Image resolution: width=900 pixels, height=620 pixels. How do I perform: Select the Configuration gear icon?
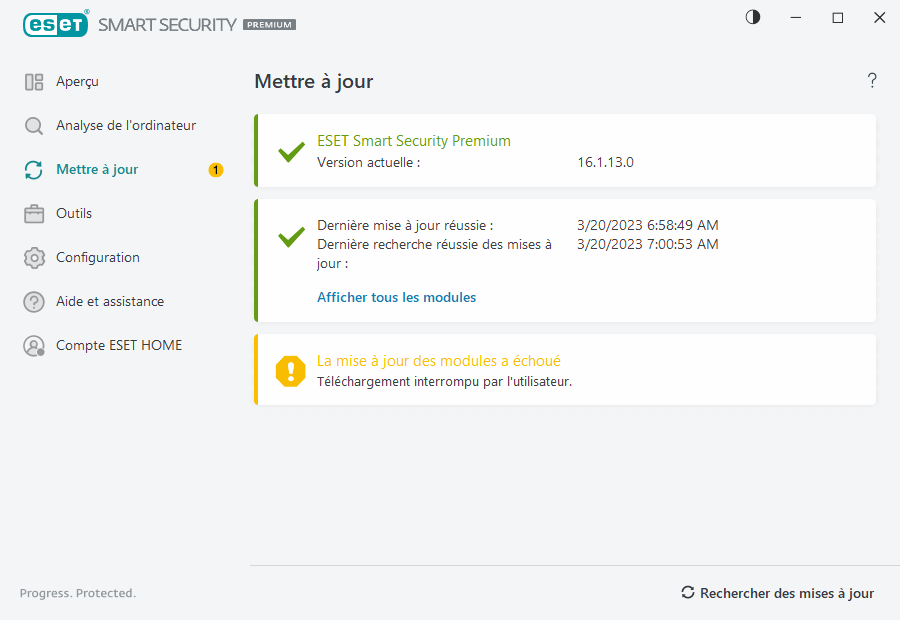33,257
